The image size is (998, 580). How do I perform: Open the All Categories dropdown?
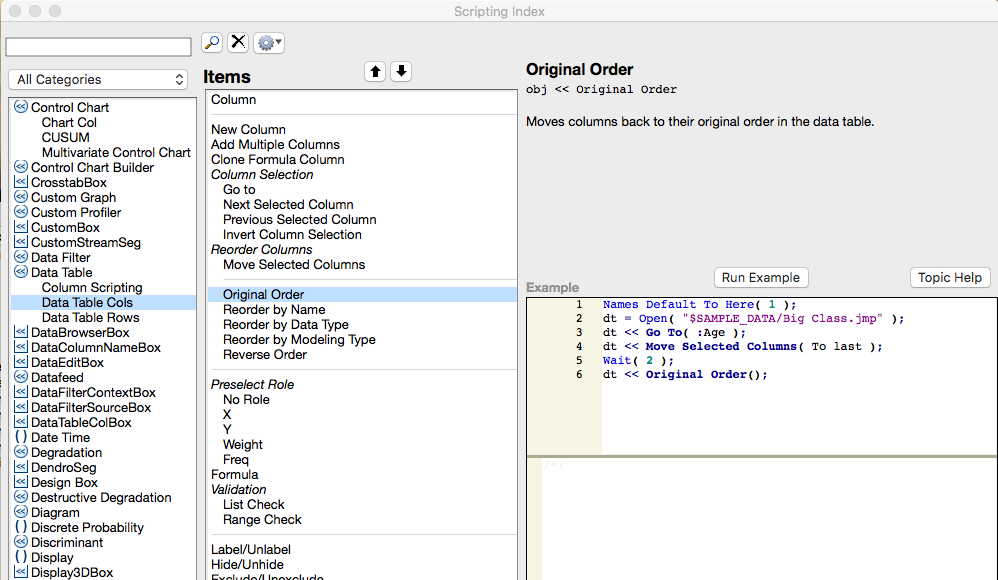point(98,79)
